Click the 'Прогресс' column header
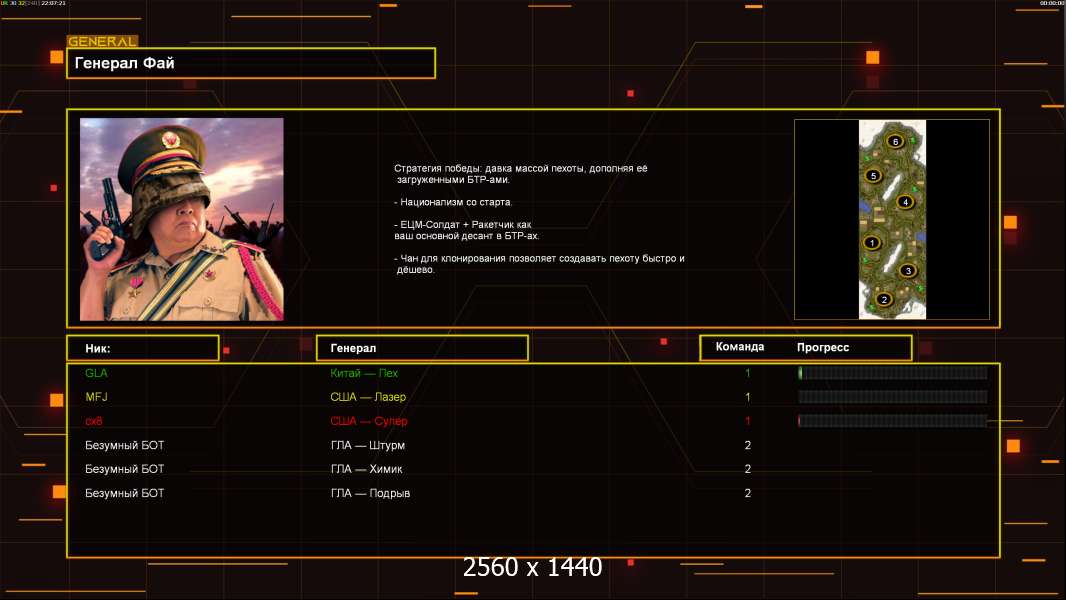Image resolution: width=1066 pixels, height=600 pixels. 823,347
